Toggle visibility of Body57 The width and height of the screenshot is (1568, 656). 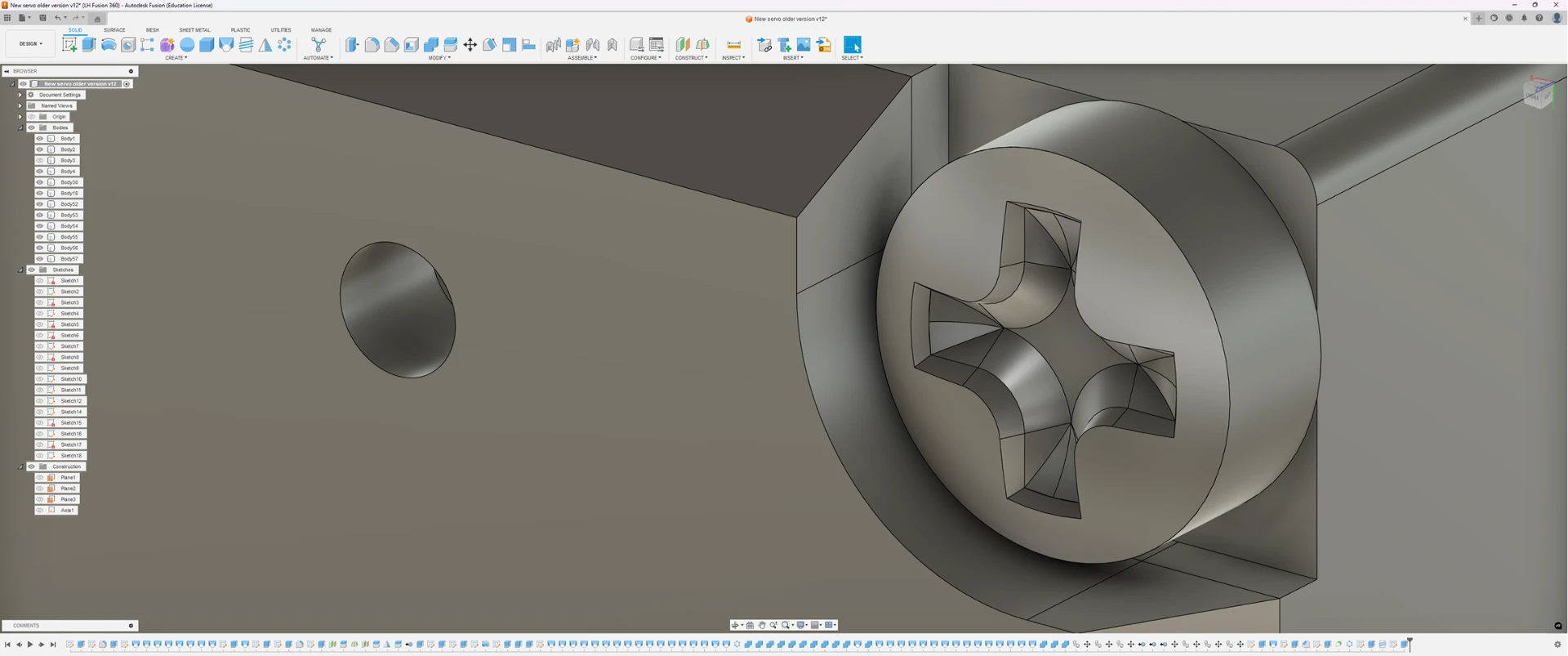[x=39, y=259]
